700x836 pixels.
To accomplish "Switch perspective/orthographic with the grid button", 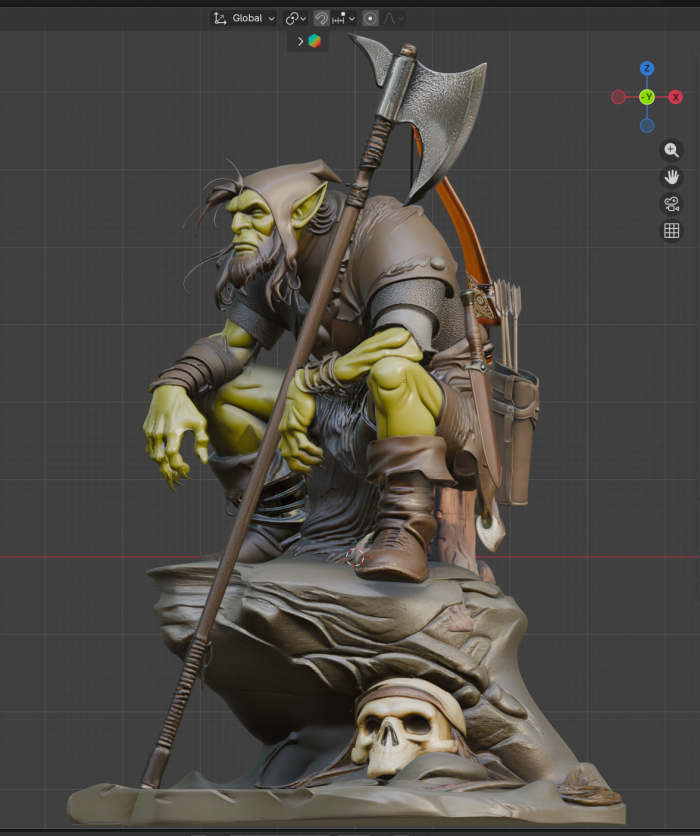I will [671, 230].
